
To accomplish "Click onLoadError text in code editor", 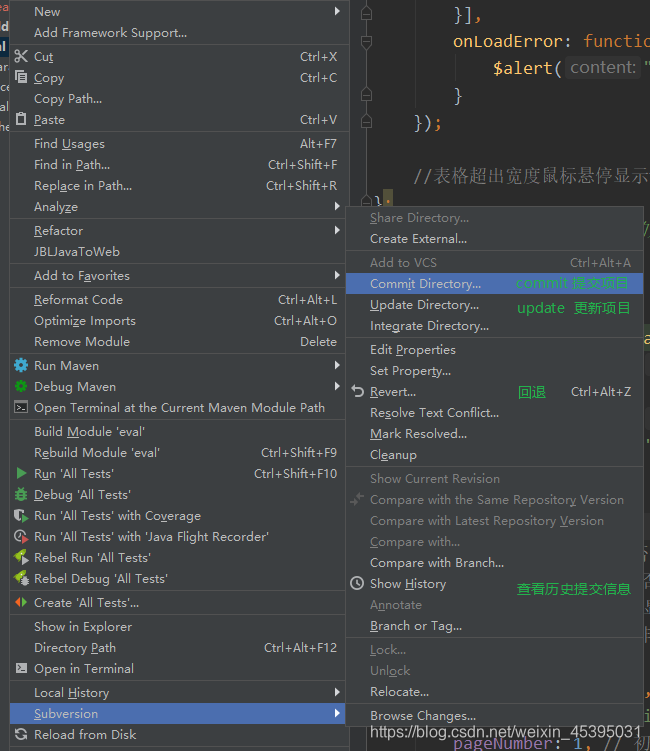I will [507, 41].
